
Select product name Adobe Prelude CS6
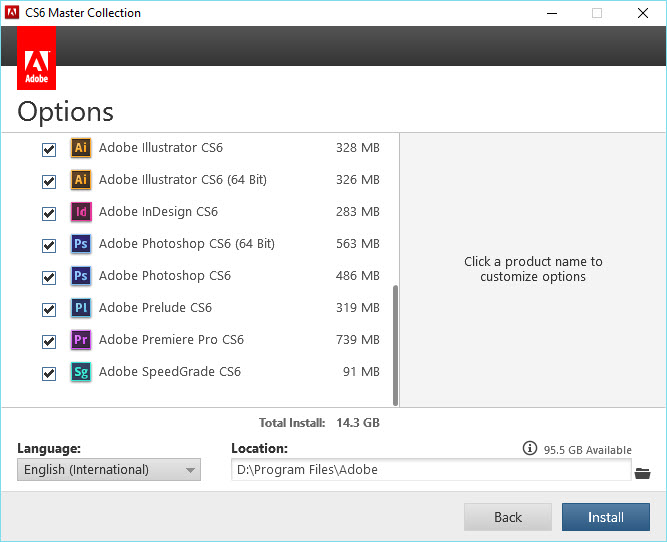[155, 308]
